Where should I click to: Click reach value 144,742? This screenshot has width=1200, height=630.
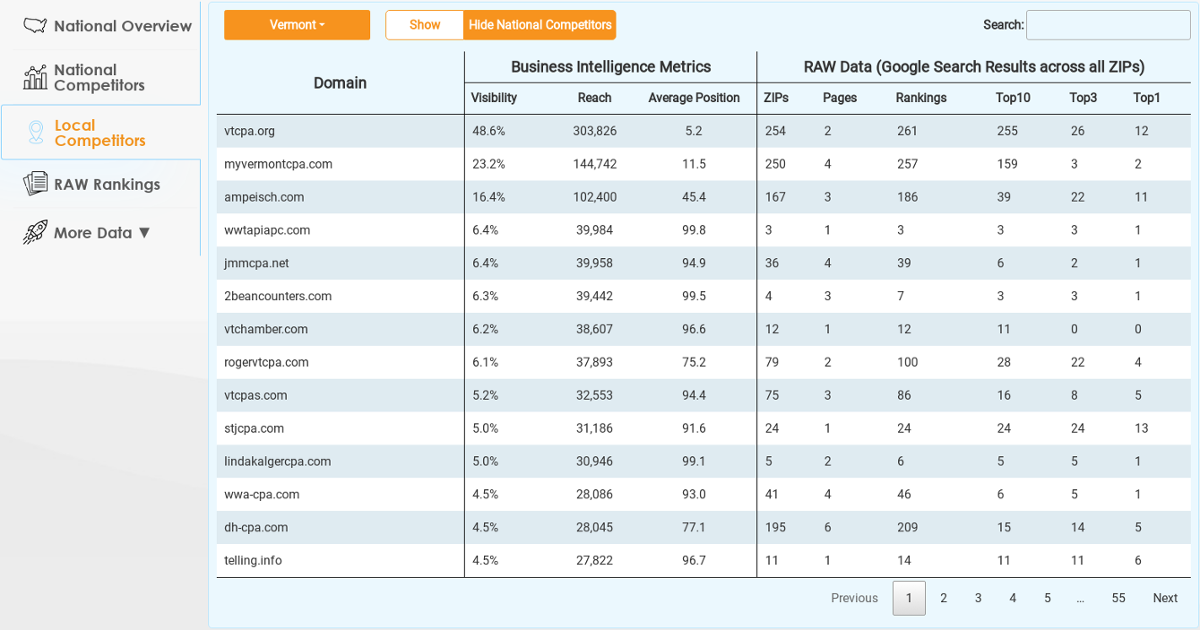(x=595, y=164)
